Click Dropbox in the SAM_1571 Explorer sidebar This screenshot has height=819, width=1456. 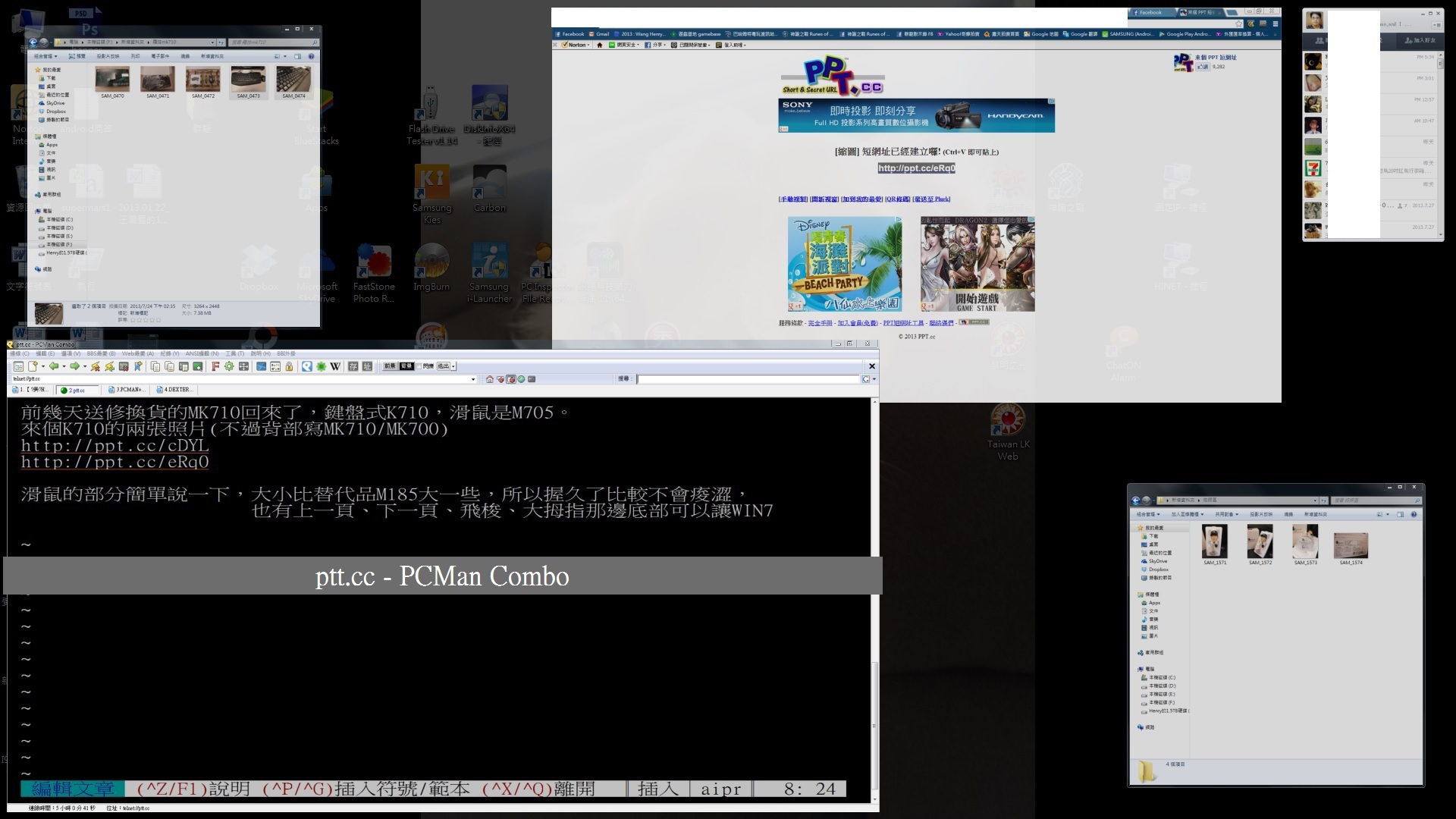pos(1158,569)
